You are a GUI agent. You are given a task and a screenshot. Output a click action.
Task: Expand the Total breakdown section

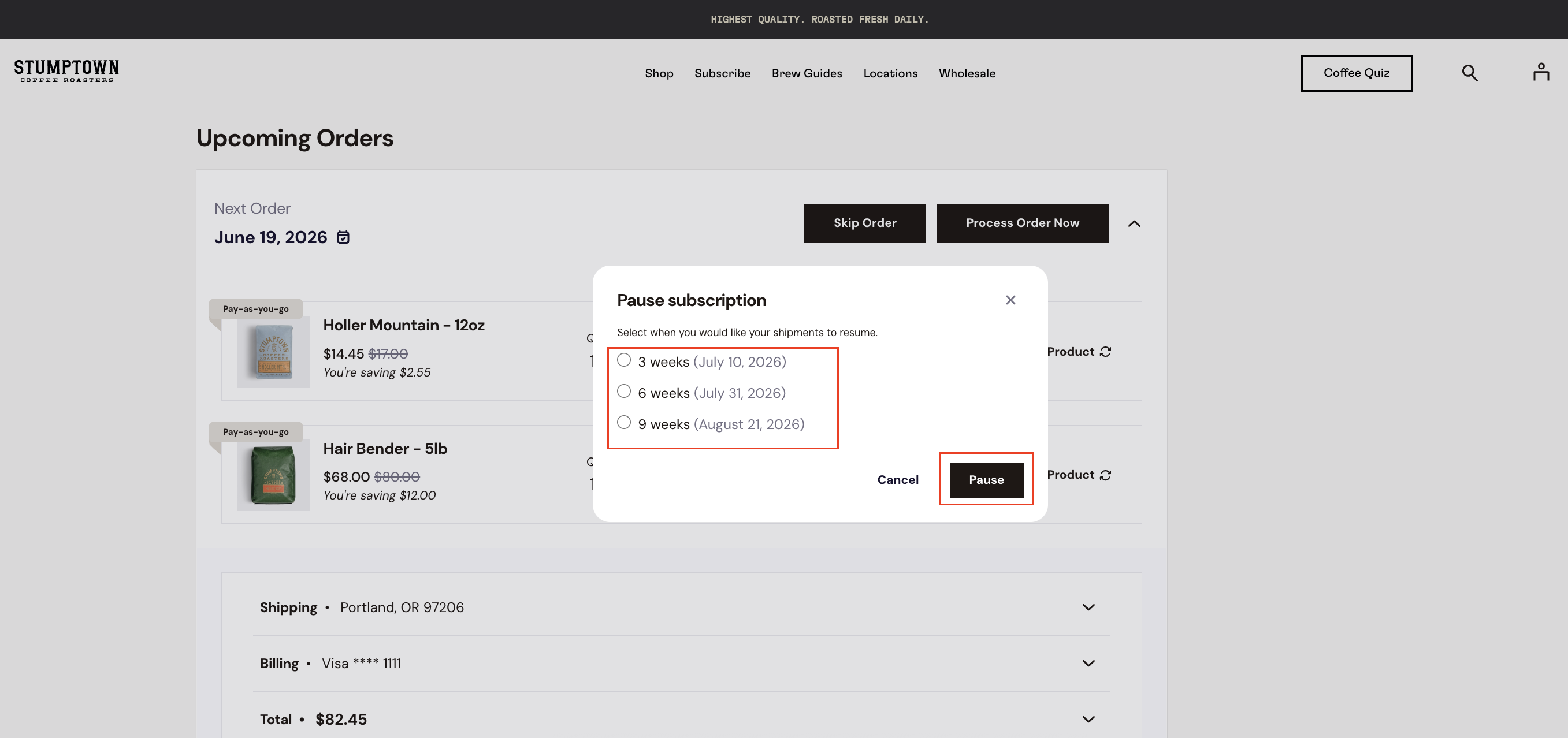tap(1088, 719)
